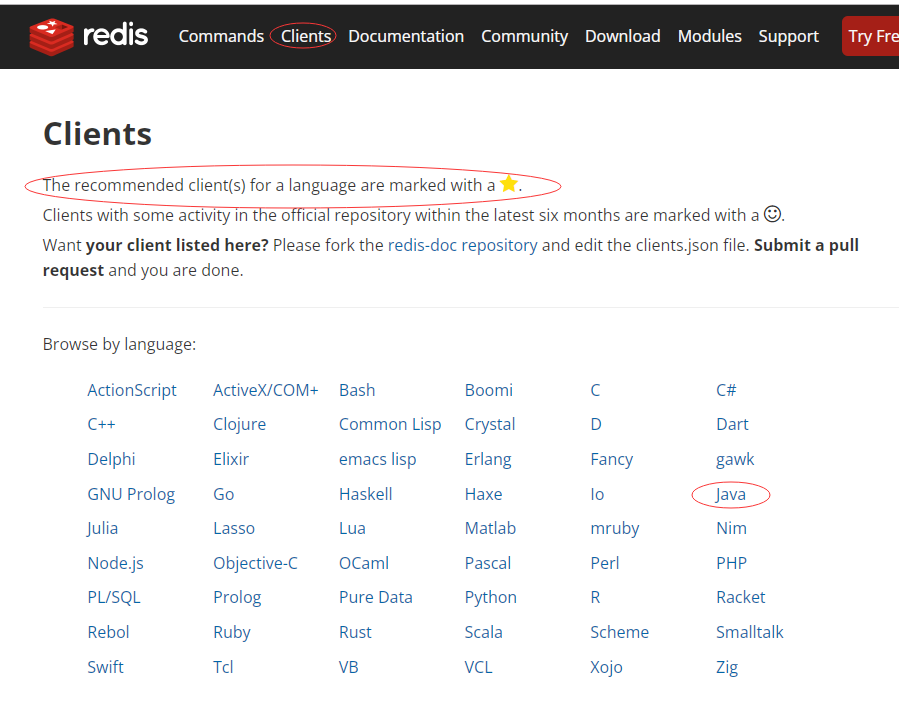Choose Java from the language list
Image resolution: width=899 pixels, height=705 pixels.
pos(730,495)
